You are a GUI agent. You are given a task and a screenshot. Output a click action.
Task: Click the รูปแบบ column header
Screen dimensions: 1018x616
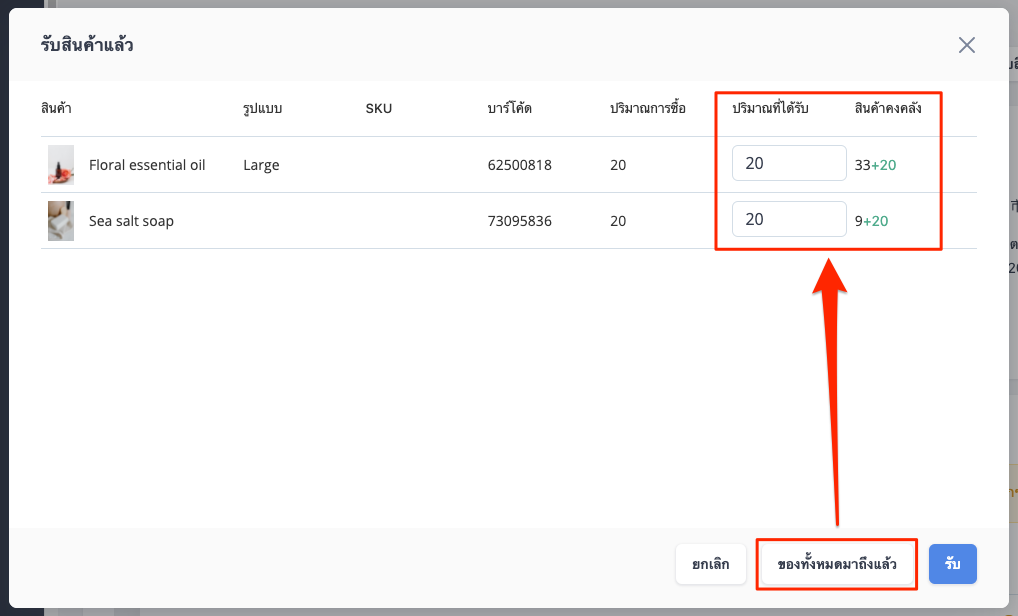click(x=262, y=108)
